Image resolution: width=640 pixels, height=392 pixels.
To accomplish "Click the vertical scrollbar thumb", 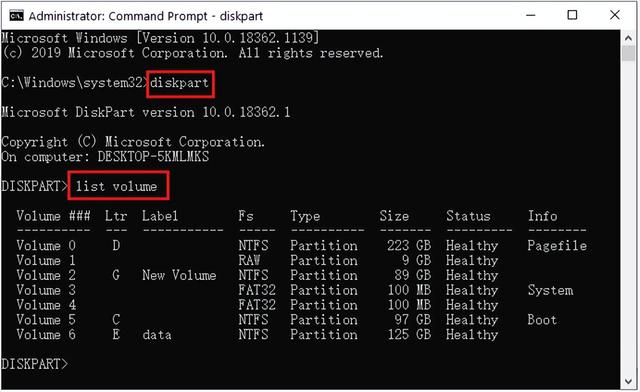I will 628,53.
